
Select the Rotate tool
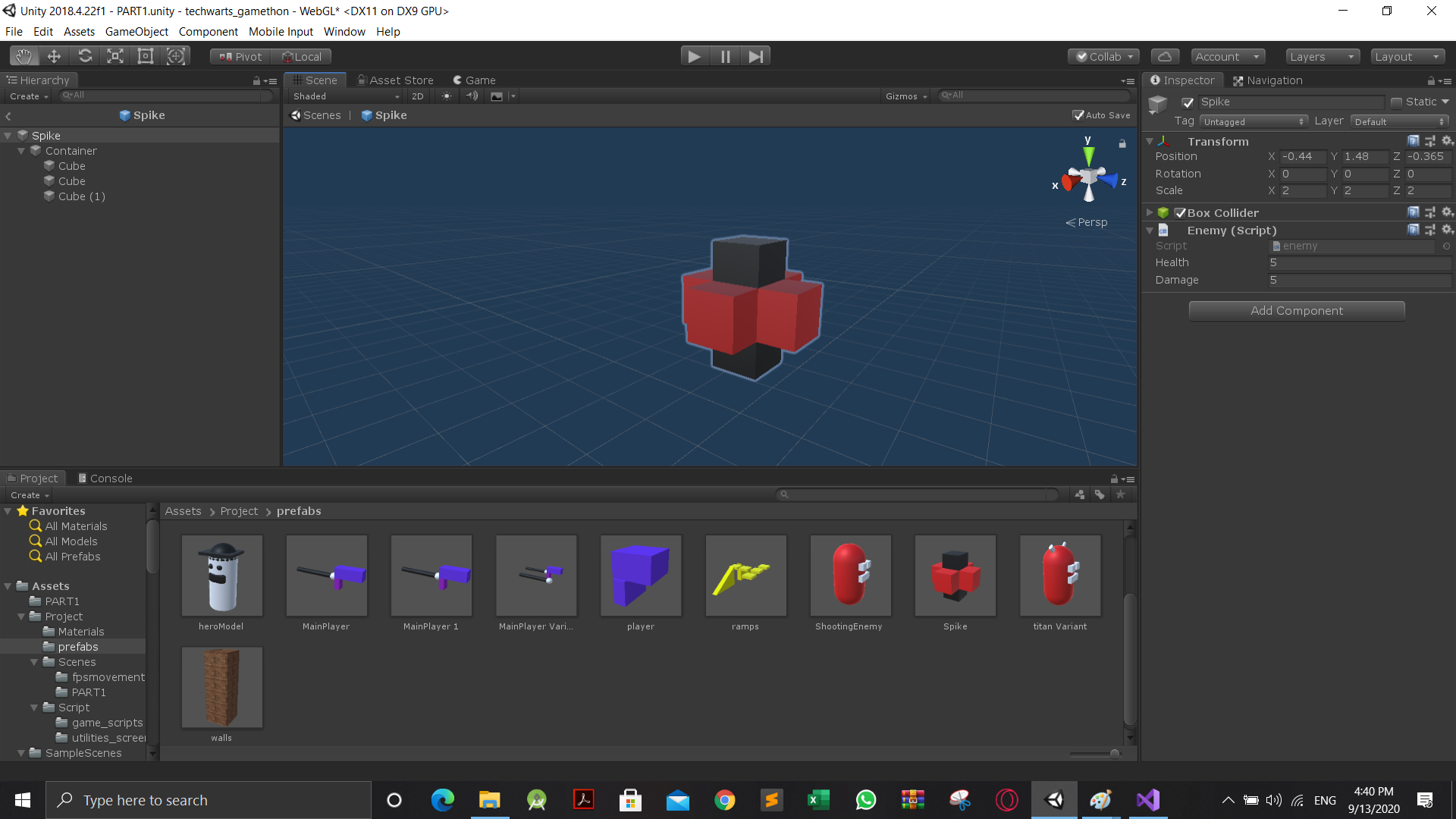pos(85,56)
